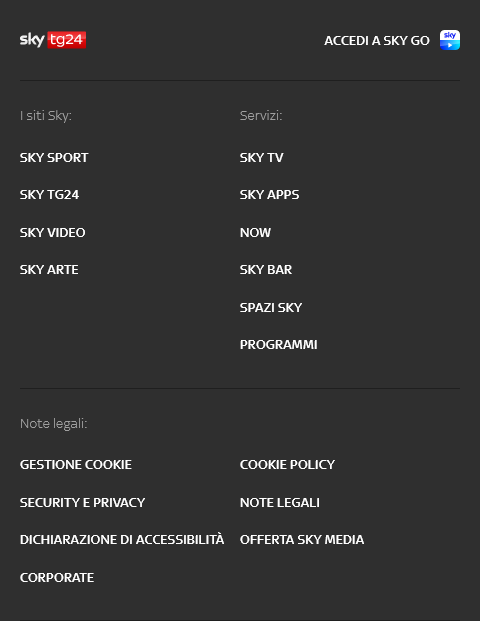Select Sky TV under Servizi
This screenshot has width=480, height=621.
[262, 158]
